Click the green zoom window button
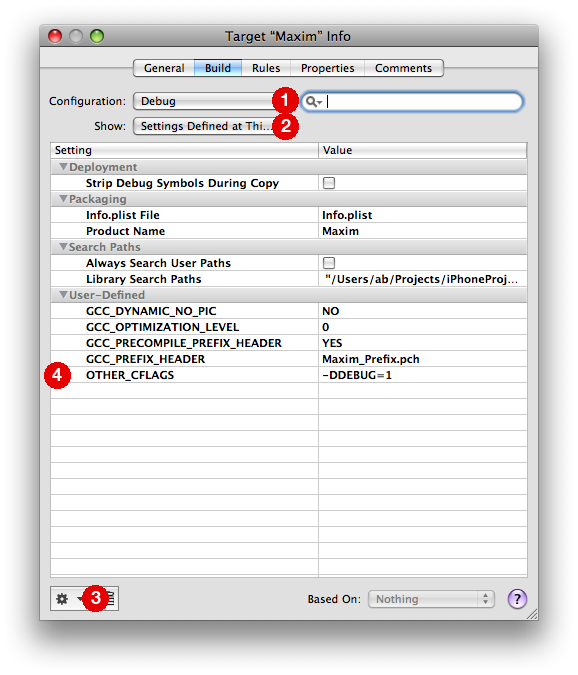The width and height of the screenshot is (578, 675). point(97,36)
